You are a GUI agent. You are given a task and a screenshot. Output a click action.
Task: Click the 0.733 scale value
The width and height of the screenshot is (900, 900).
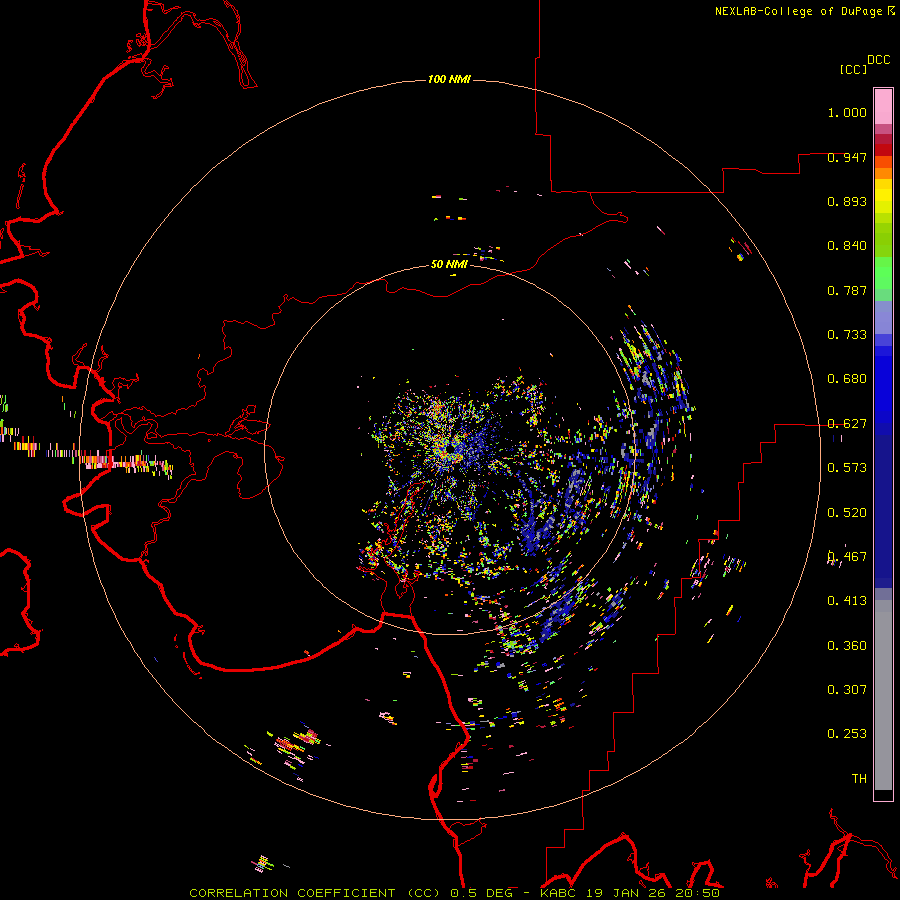(847, 335)
